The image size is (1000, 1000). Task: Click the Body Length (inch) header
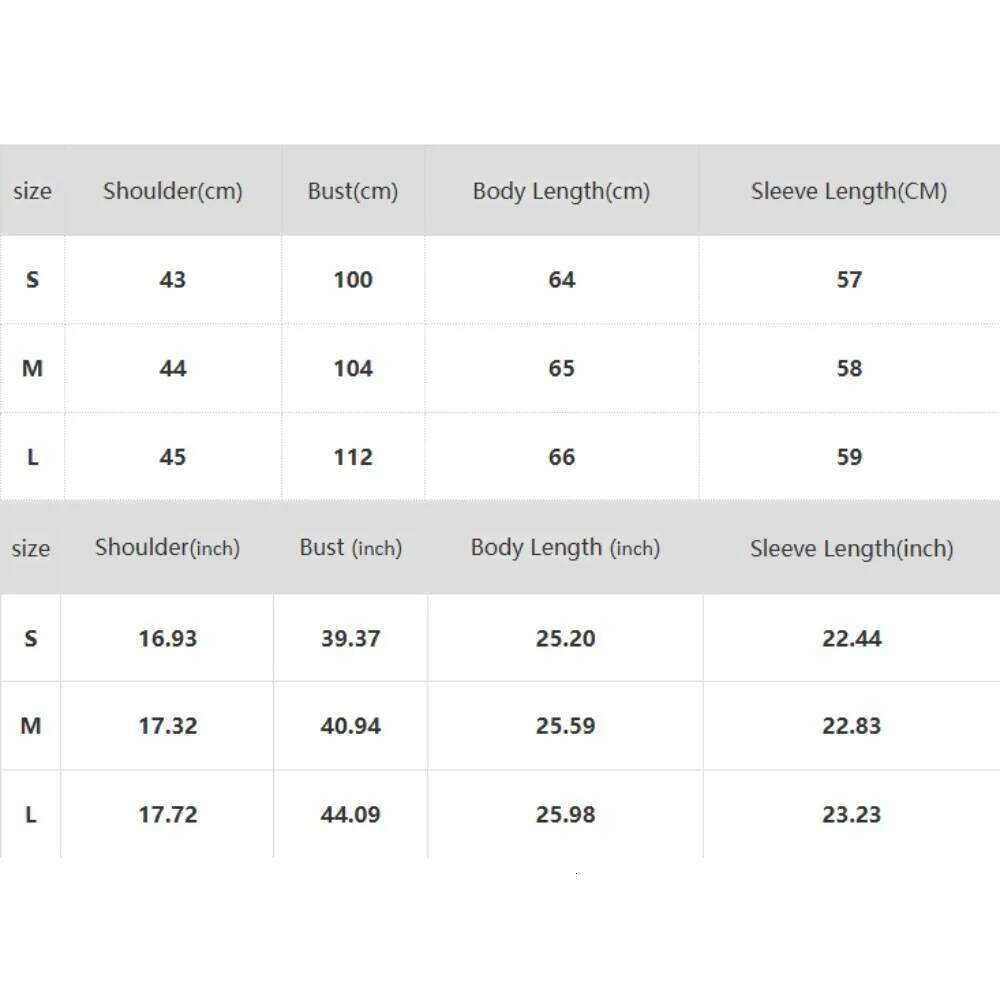pyautogui.click(x=565, y=548)
